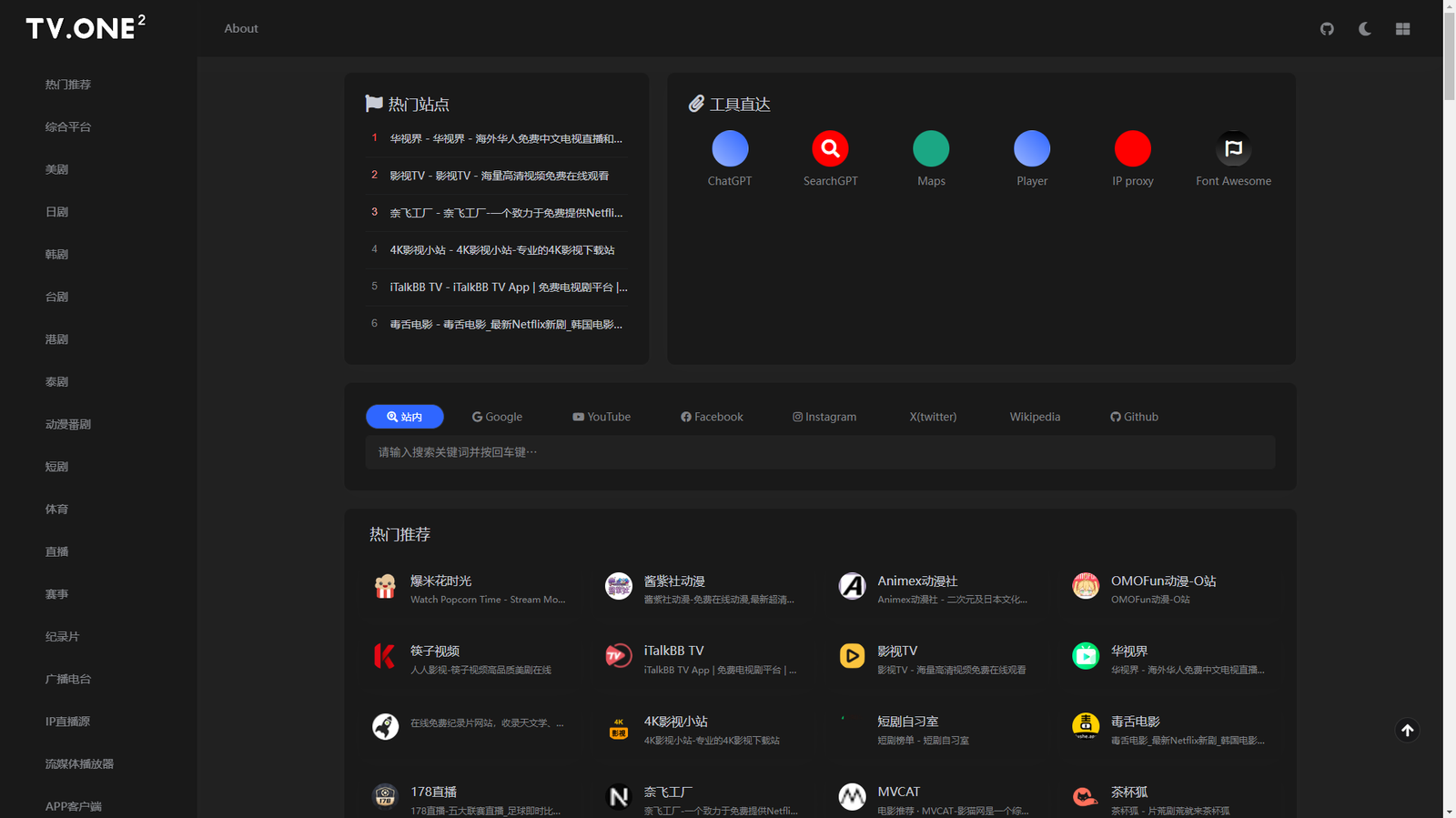Open the 酱紫社动漫 card icon
This screenshot has height=818, width=1456.
coord(619,587)
